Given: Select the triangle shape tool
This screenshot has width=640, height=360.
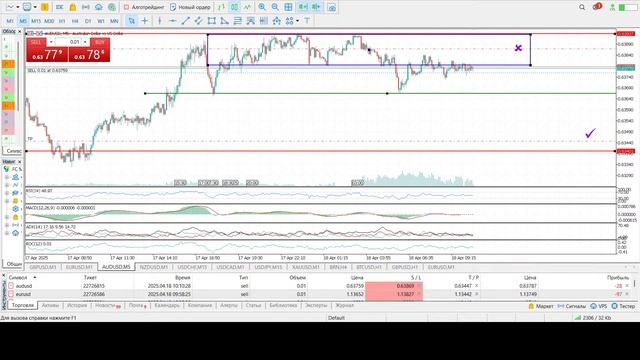Looking at the screenshot, I should click(x=224, y=20).
